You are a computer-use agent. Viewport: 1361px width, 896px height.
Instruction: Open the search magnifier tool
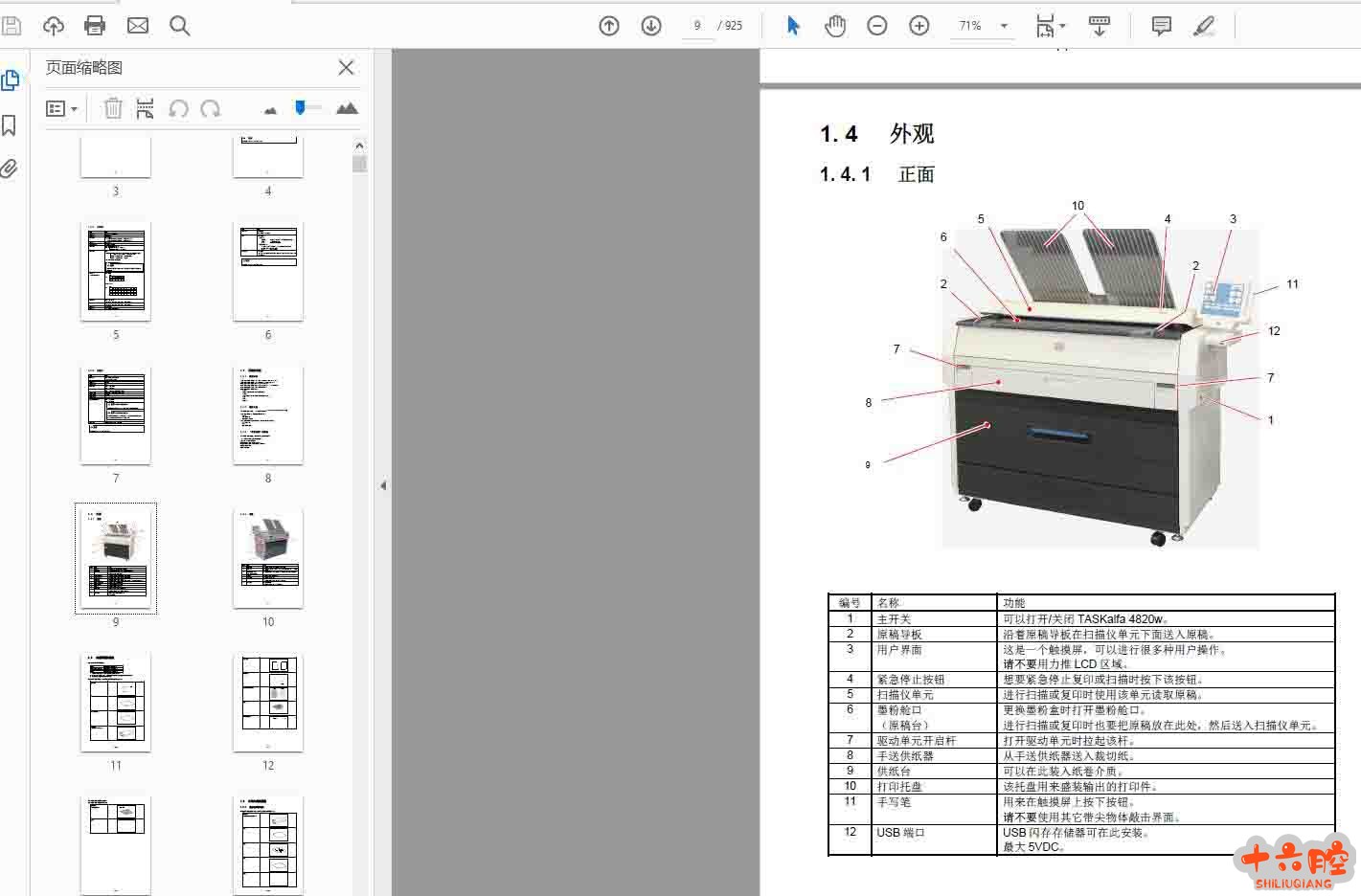point(179,26)
